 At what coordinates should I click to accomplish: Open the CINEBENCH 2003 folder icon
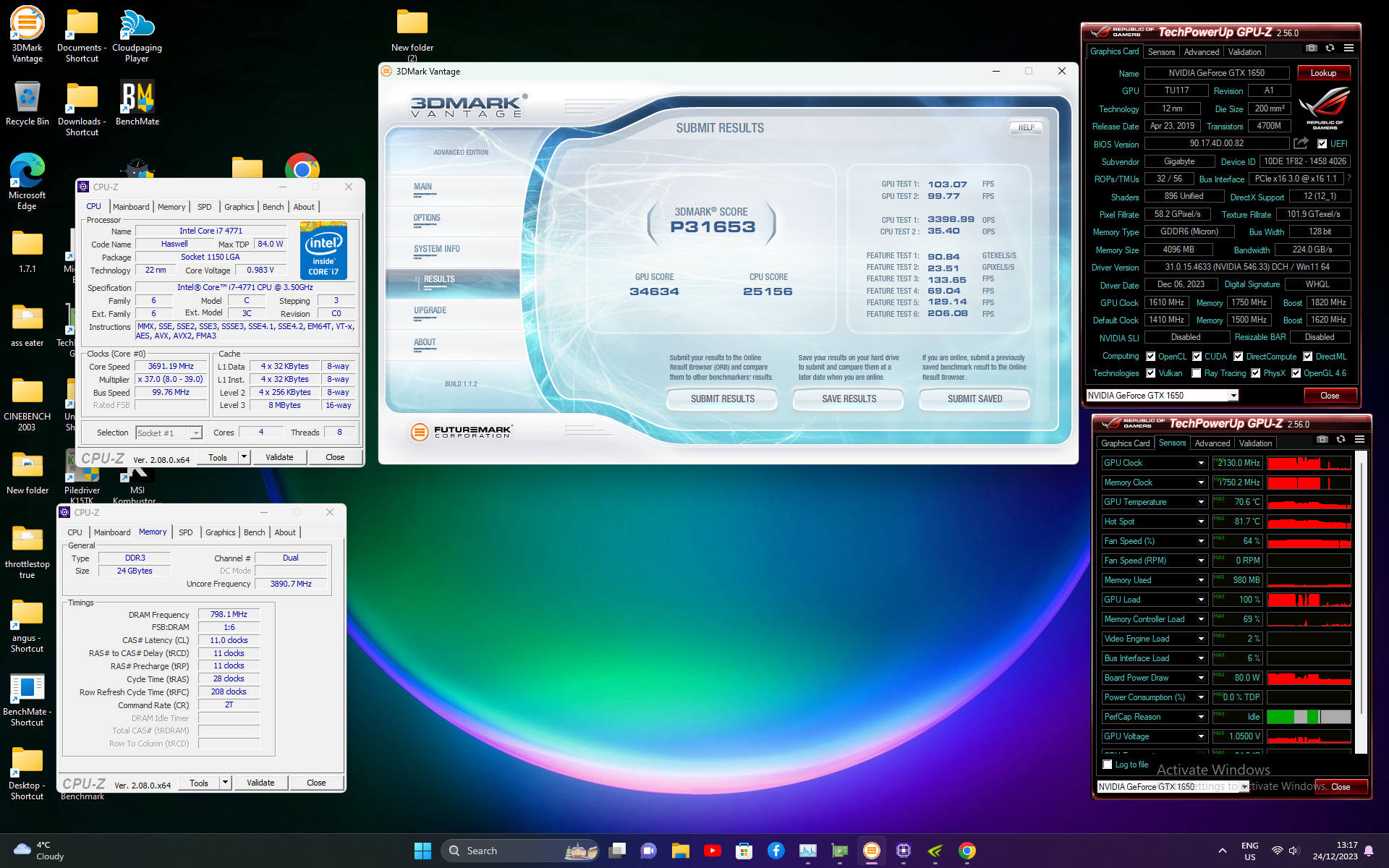point(27,402)
